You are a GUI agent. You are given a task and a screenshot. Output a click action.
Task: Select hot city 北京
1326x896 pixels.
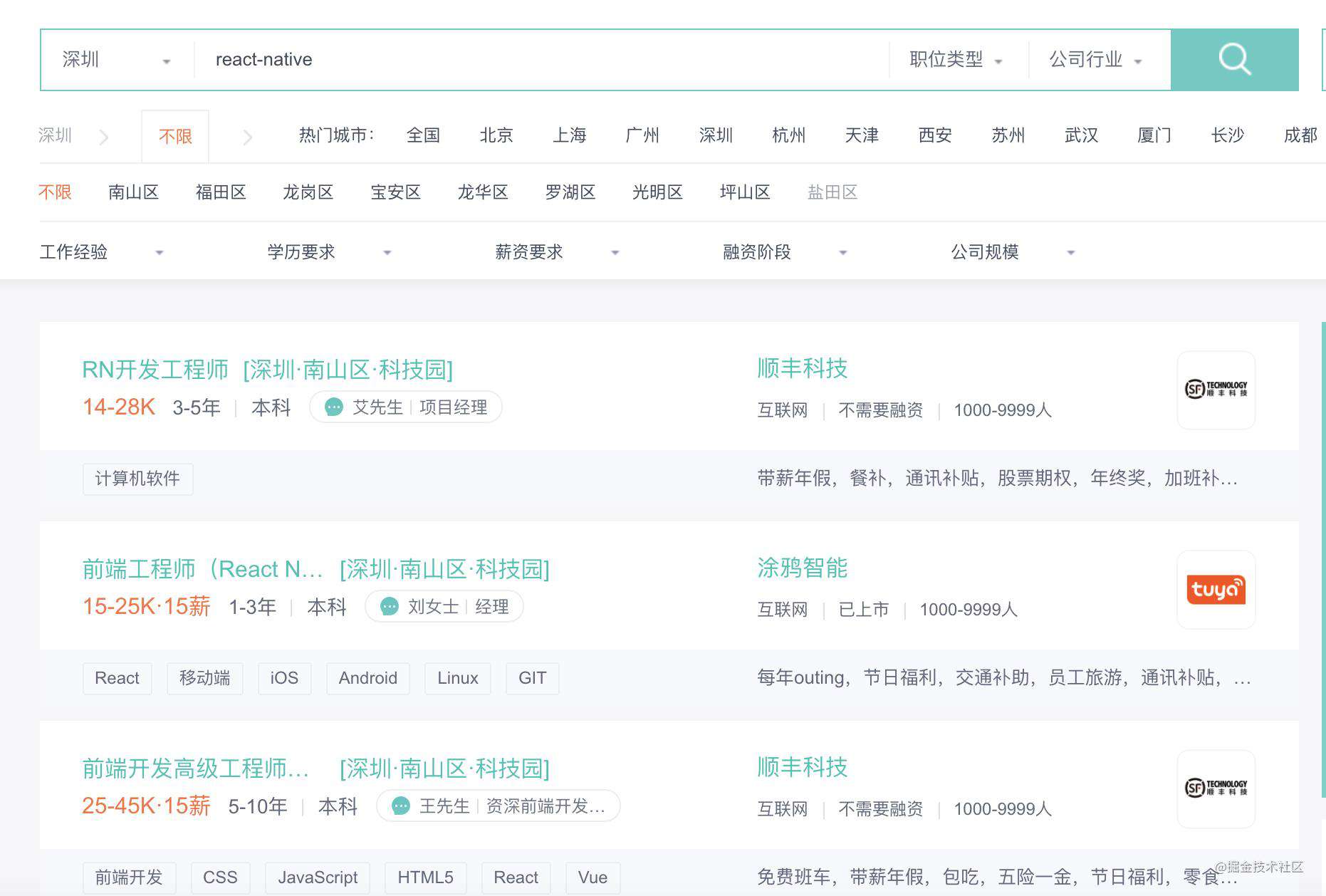[496, 135]
